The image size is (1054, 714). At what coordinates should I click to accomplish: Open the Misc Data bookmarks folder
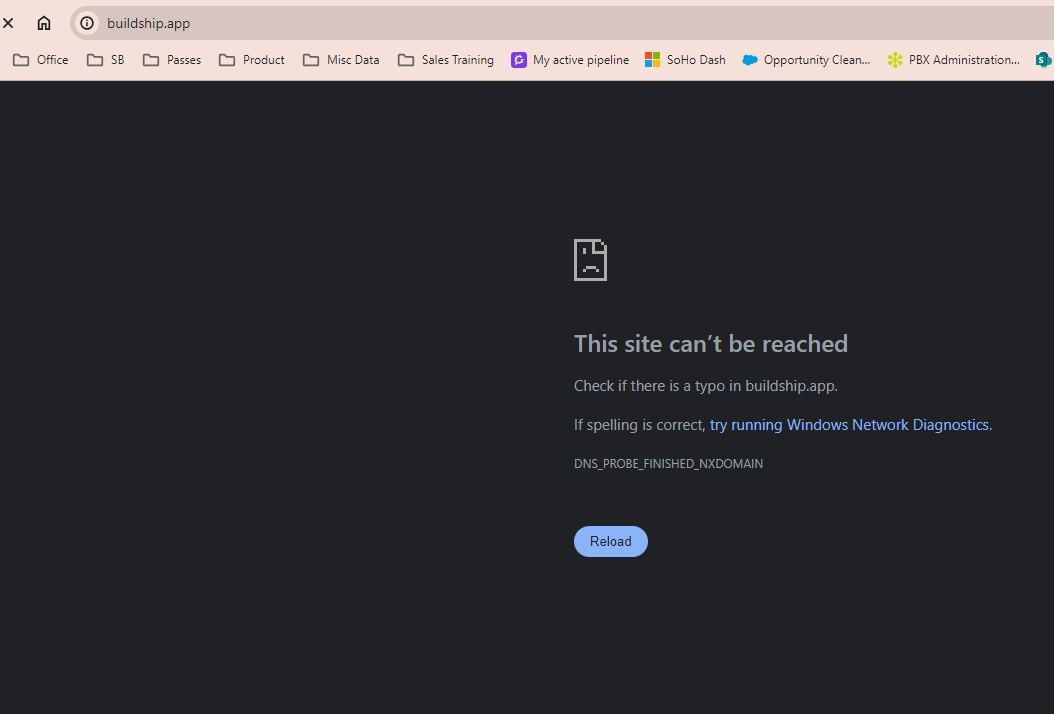[x=341, y=60]
